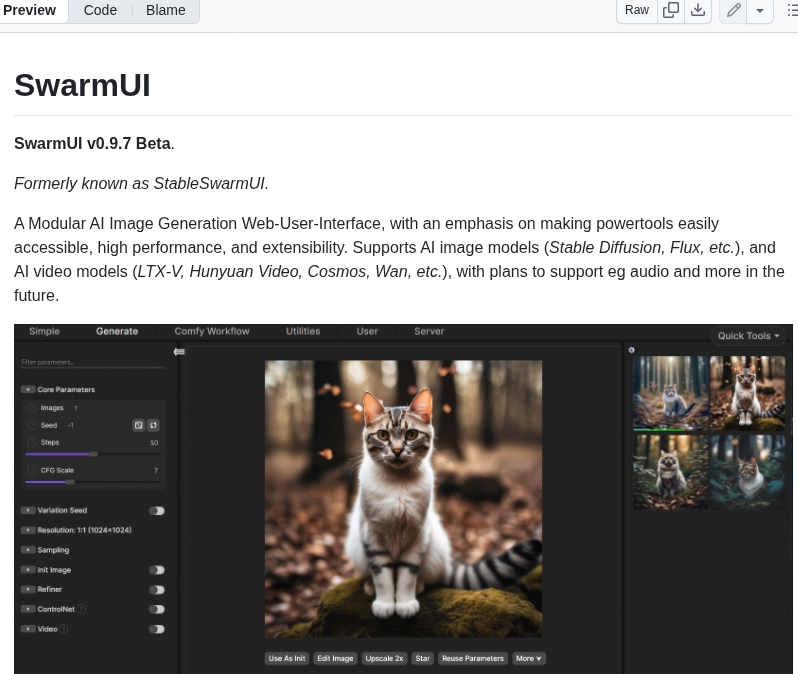Click the CFG Scale value 7
798x674 pixels.
click(156, 471)
